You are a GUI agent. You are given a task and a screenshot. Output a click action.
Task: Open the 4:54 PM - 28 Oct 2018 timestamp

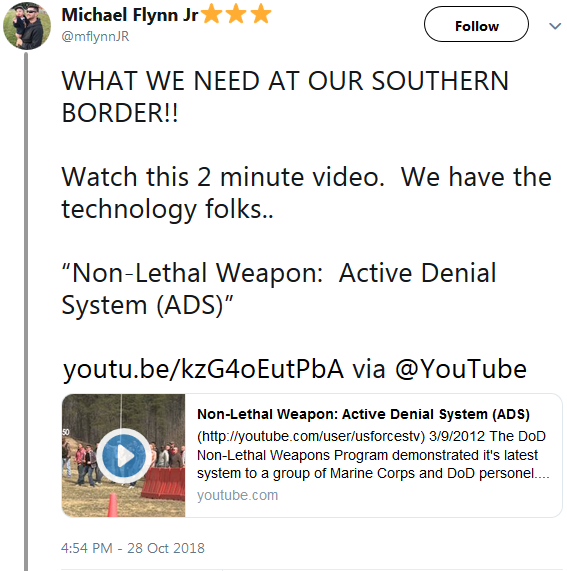pos(133,548)
